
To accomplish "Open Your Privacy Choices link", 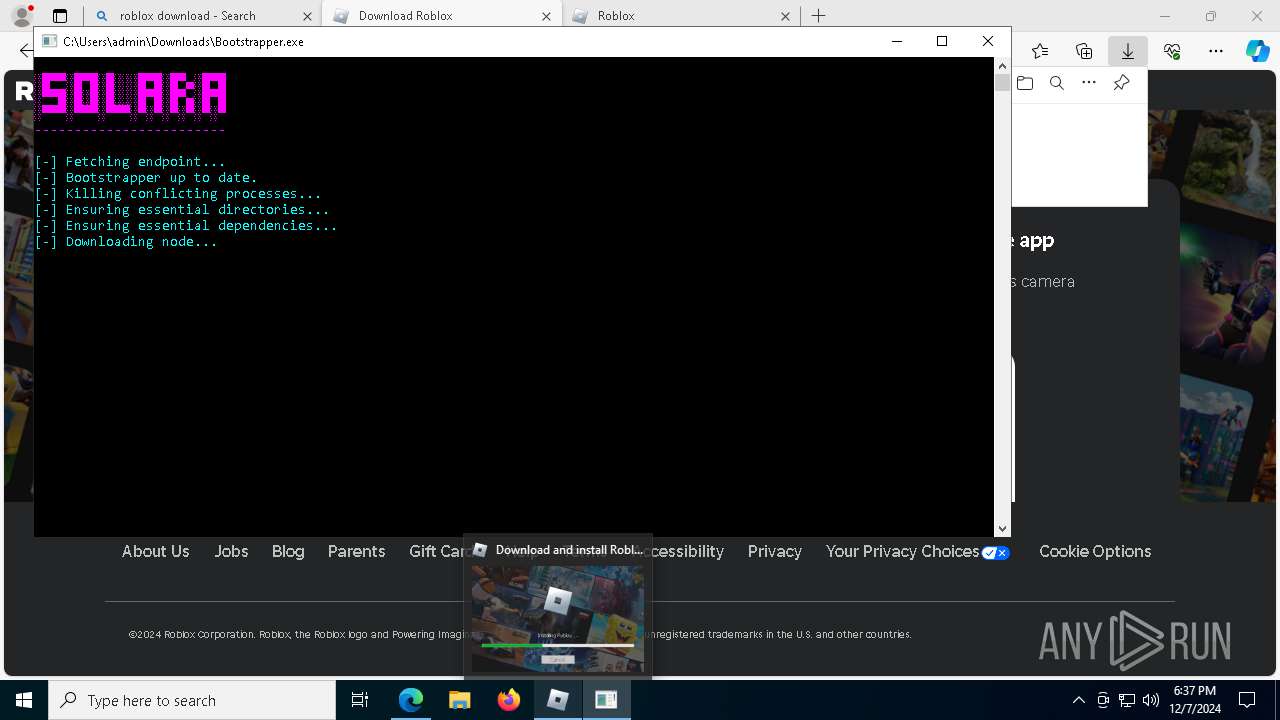I will tap(917, 551).
